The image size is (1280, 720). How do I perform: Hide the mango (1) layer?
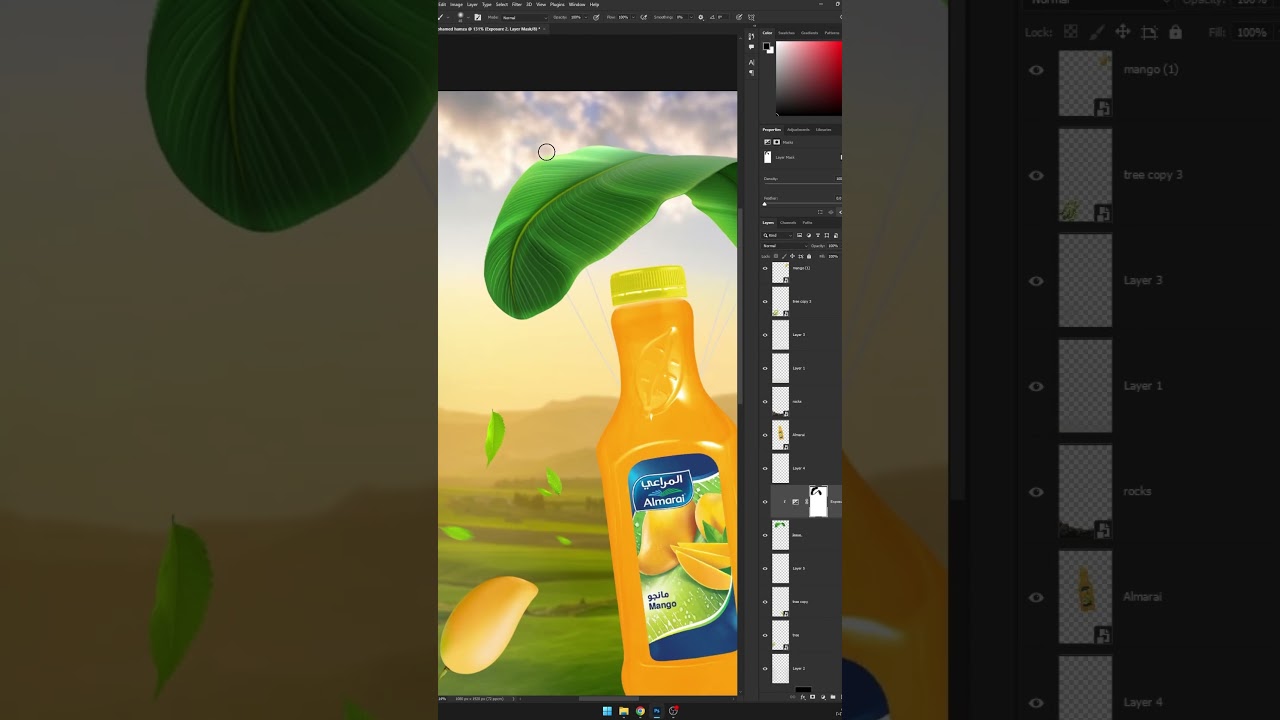[765, 268]
